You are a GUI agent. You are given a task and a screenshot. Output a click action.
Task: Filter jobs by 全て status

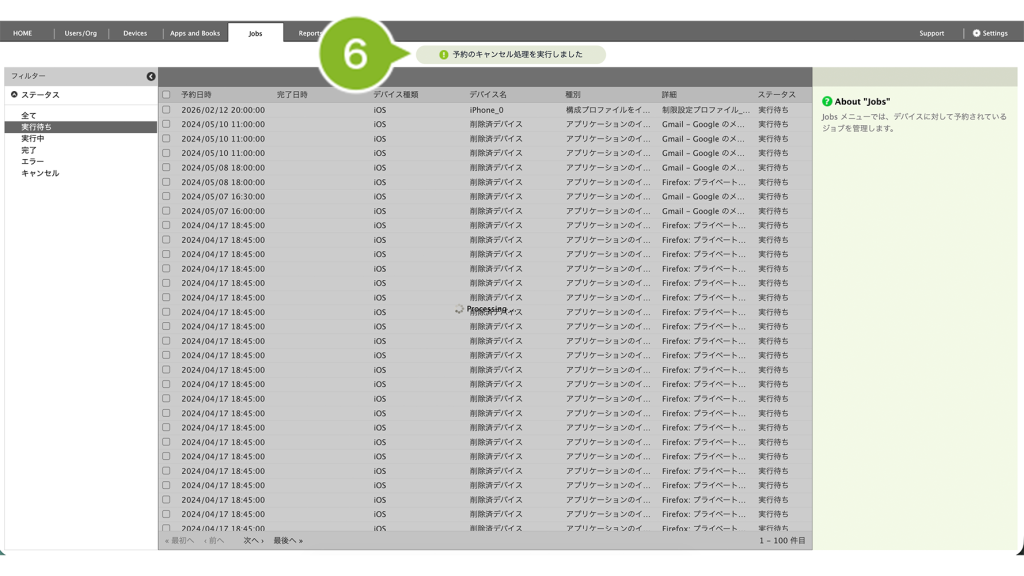[29, 116]
